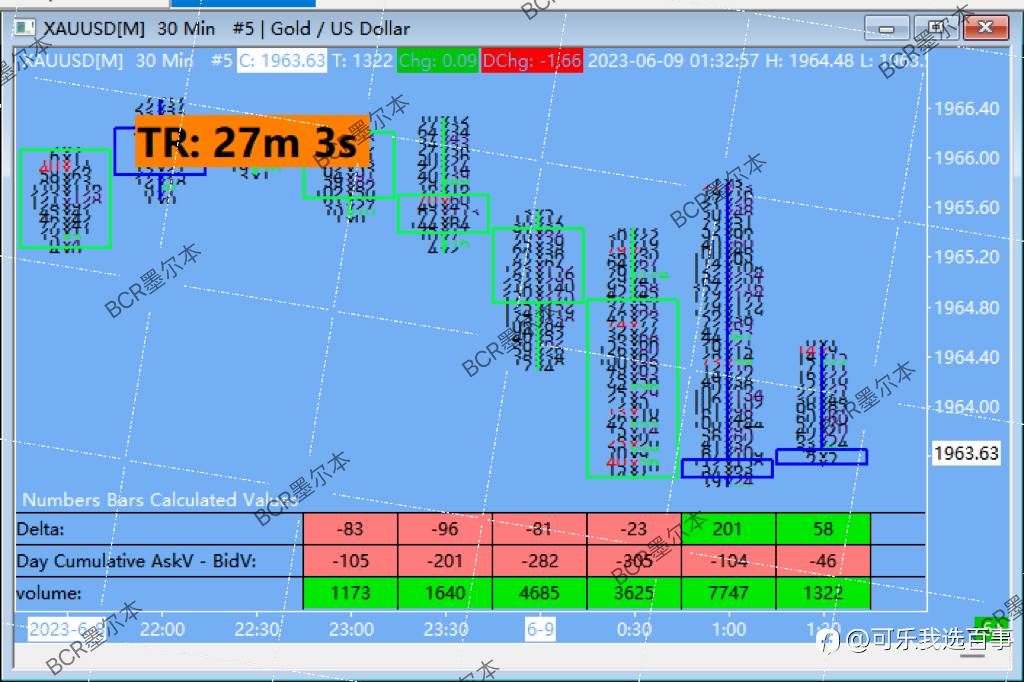The image size is (1024, 682).
Task: Click the TR: 27m 3s countdown label
Action: tap(252, 141)
